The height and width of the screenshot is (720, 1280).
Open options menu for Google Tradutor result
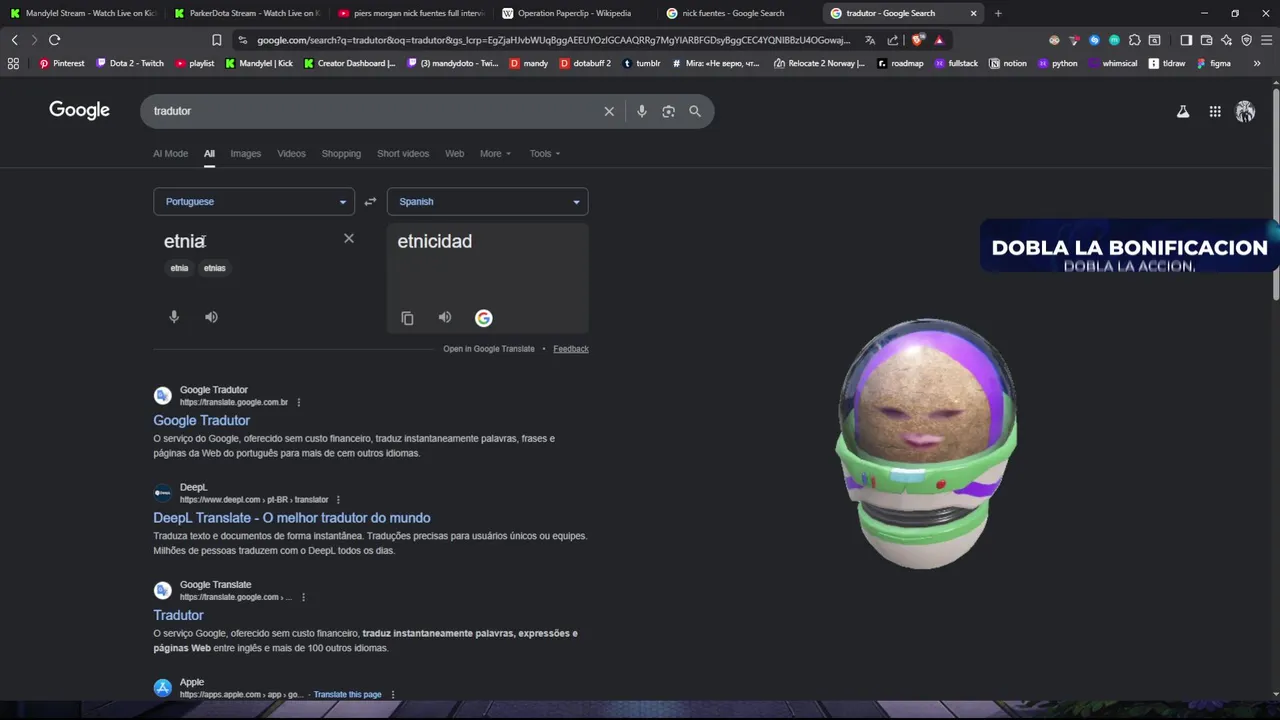[x=298, y=403]
